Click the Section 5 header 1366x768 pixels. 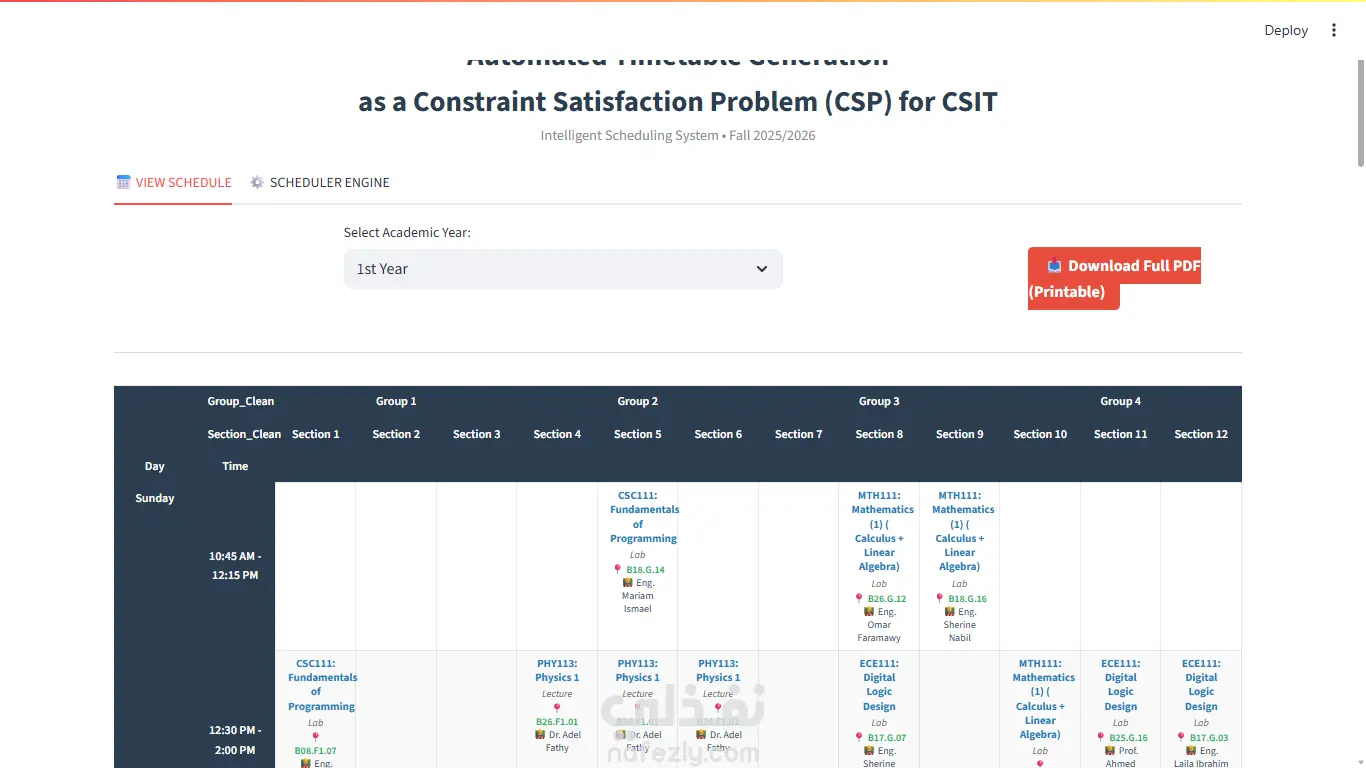[638, 434]
